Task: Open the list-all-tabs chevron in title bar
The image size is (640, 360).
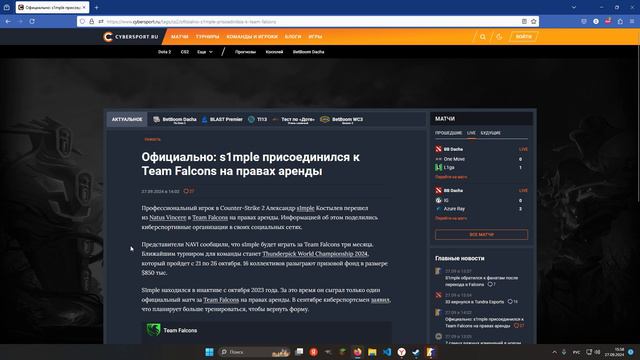Action: click(x=573, y=7)
